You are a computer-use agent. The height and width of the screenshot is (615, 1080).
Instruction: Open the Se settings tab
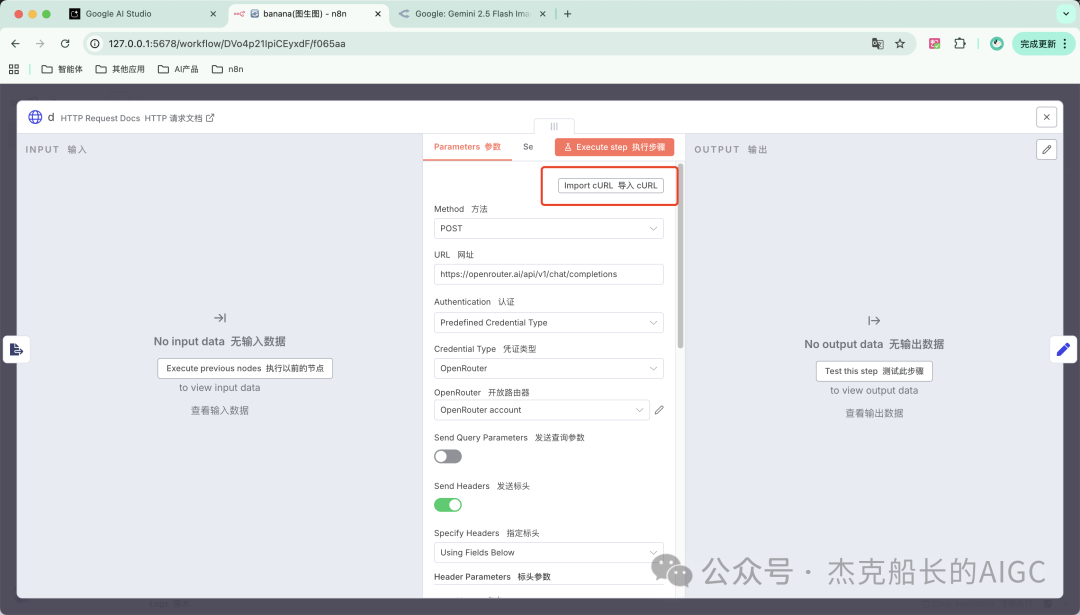tap(528, 147)
